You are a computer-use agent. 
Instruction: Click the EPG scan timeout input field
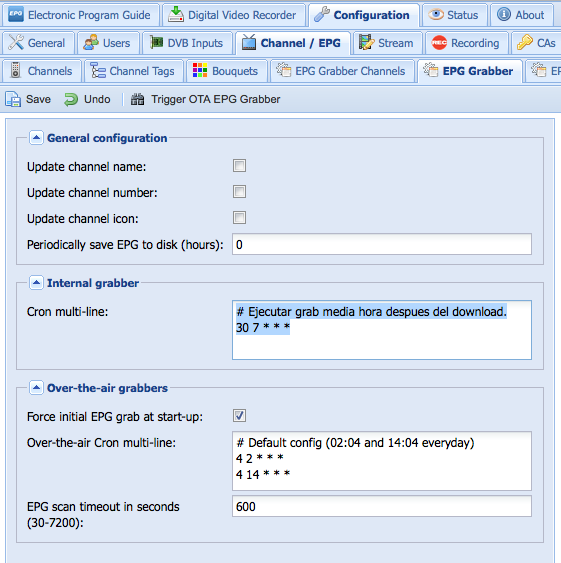[x=382, y=506]
